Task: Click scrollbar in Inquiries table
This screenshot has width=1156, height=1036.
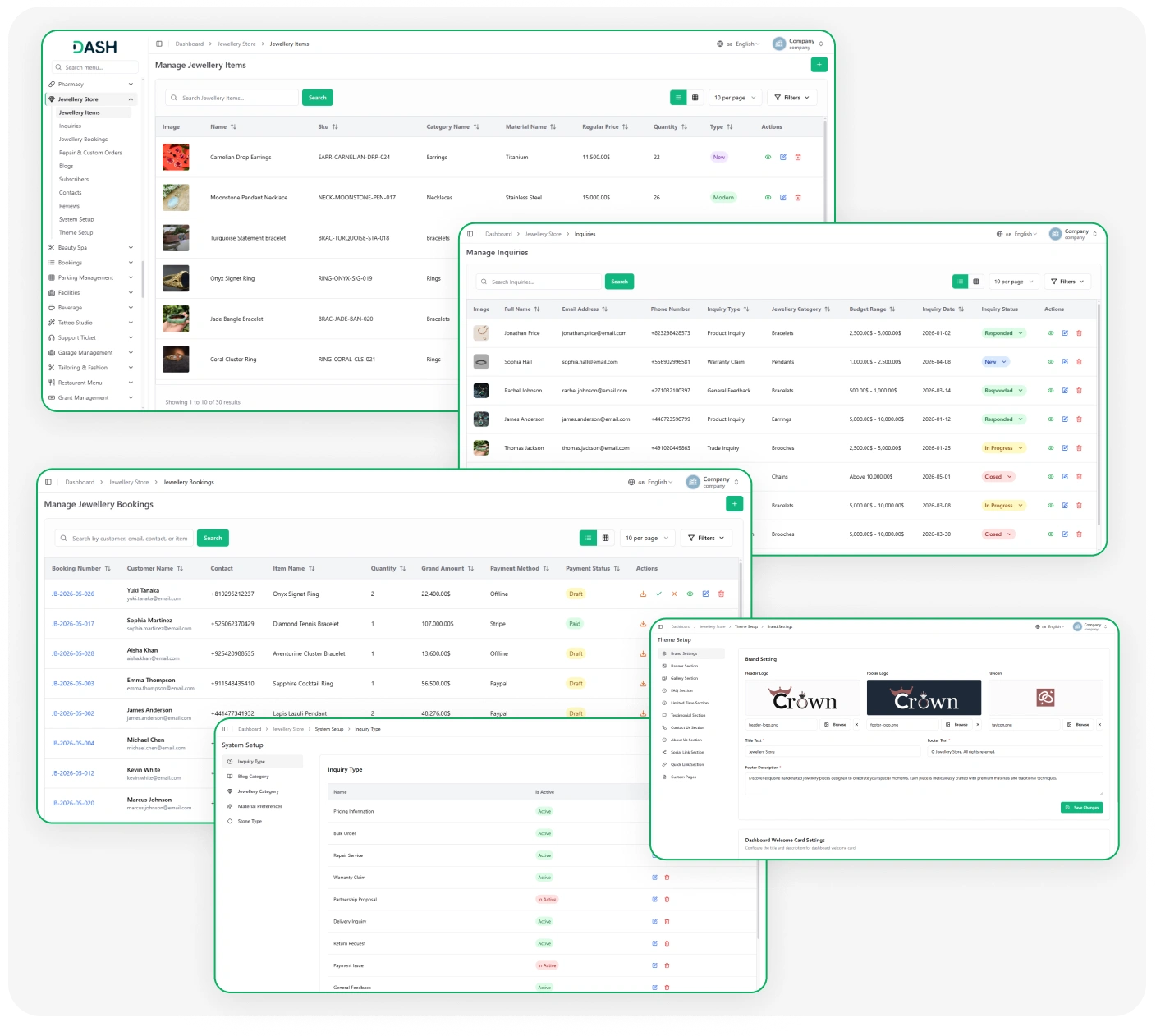Action: tap(1098, 415)
